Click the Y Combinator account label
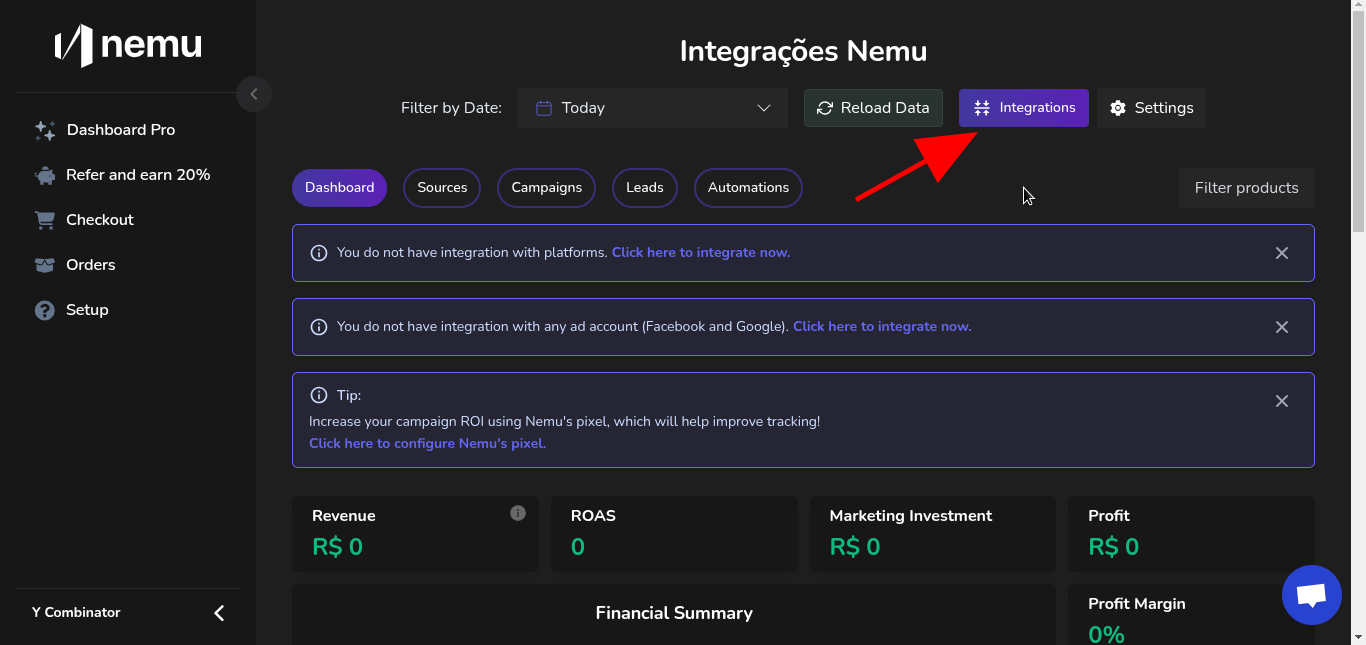 (x=76, y=612)
